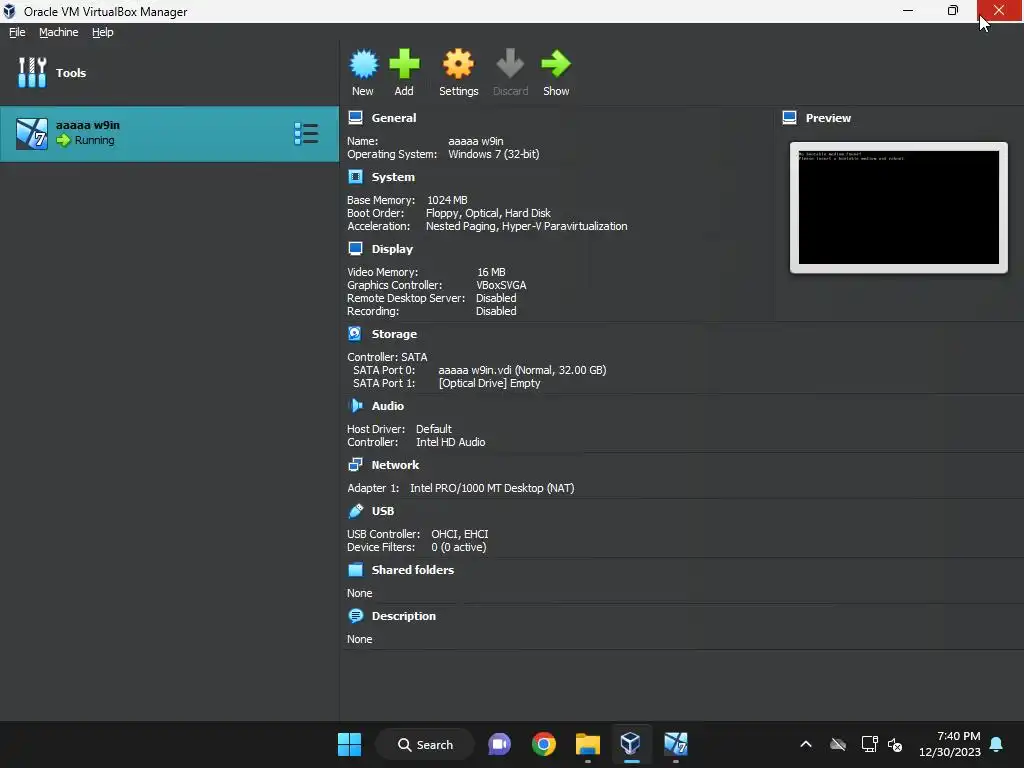This screenshot has width=1024, height=768.
Task: Click the green Add machine icon
Action: pos(404,64)
